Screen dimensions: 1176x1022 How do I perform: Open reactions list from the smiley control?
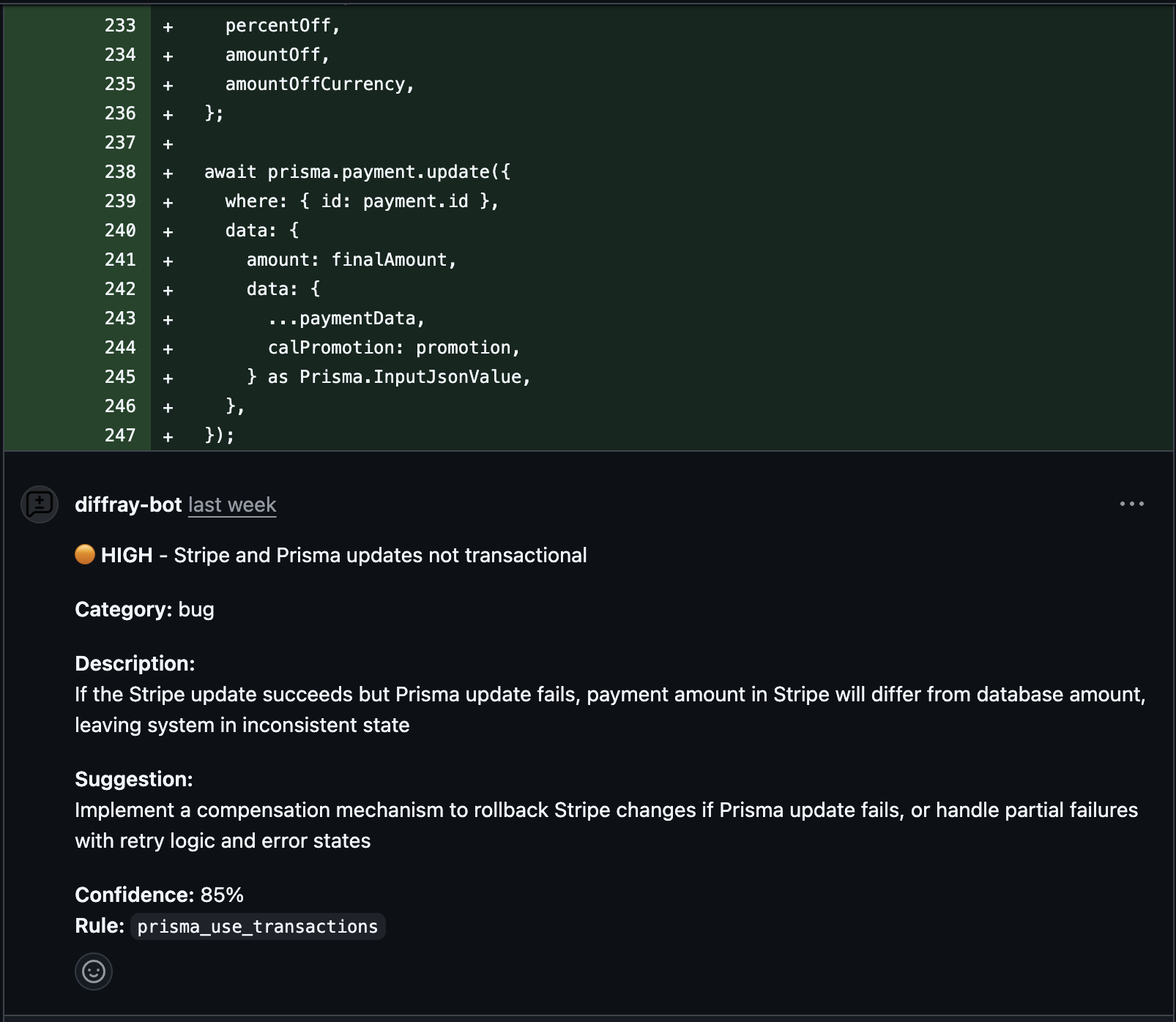(x=92, y=973)
